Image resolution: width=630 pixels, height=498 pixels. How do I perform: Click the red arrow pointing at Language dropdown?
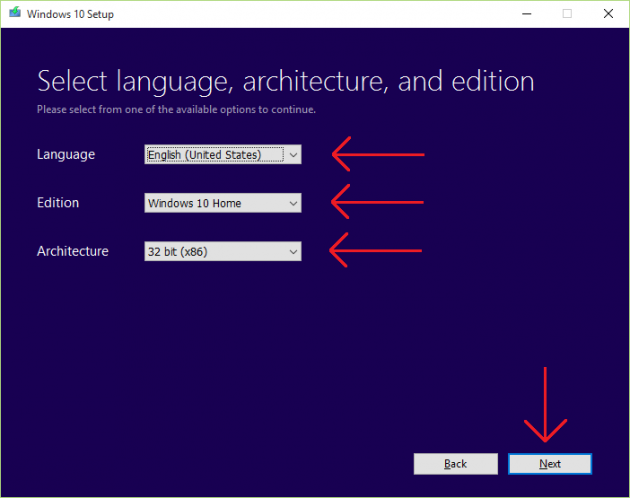coord(378,155)
